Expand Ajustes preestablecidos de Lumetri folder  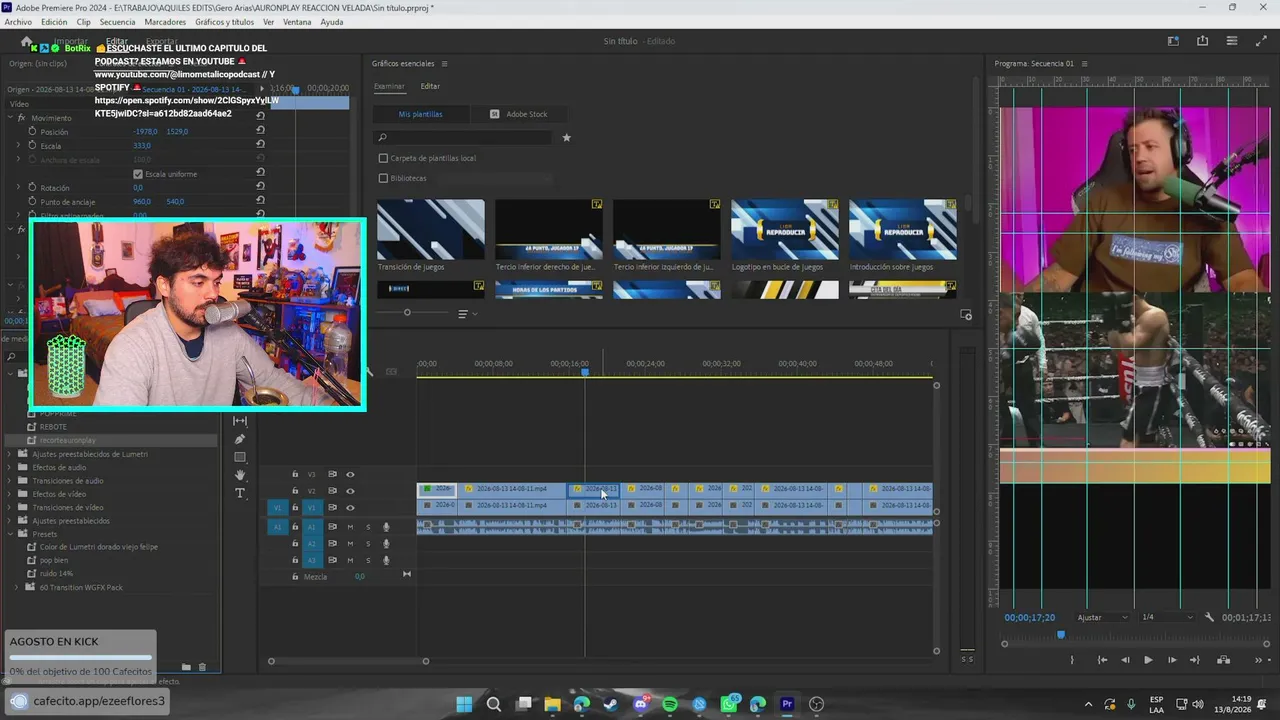[10, 454]
